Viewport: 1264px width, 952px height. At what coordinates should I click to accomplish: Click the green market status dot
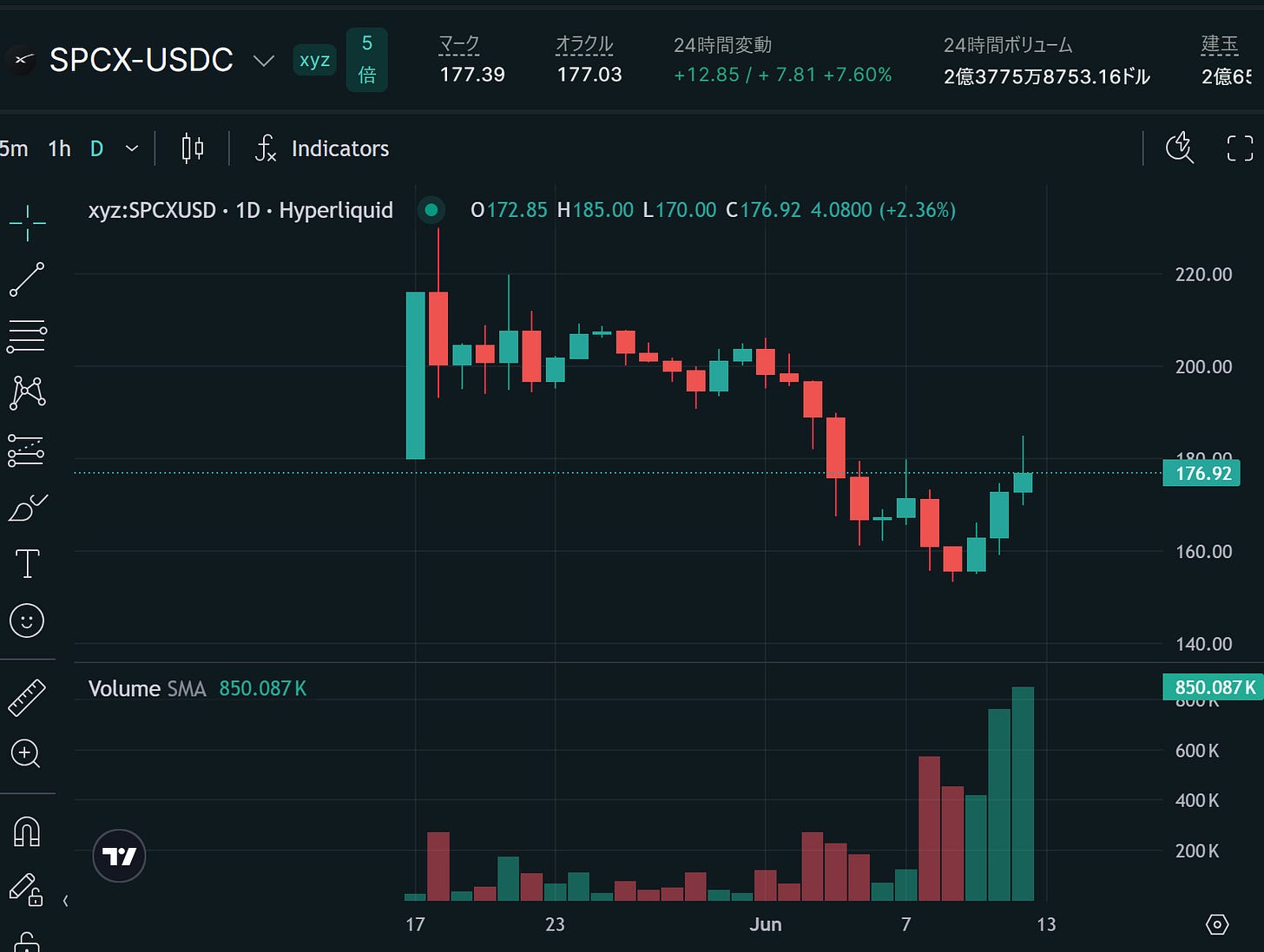(x=431, y=210)
